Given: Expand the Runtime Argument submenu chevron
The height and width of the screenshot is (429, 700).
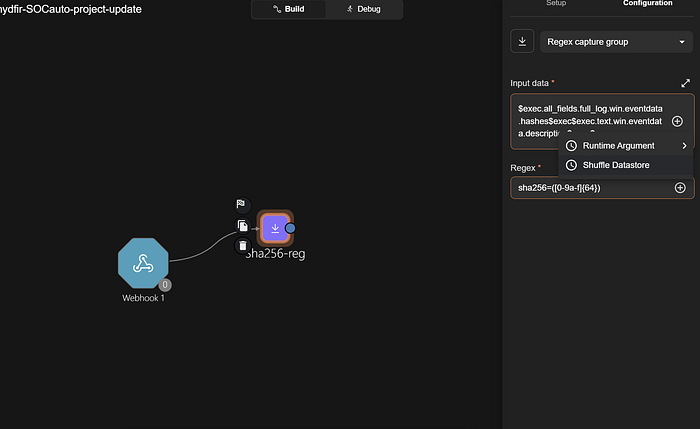Looking at the screenshot, I should (684, 146).
